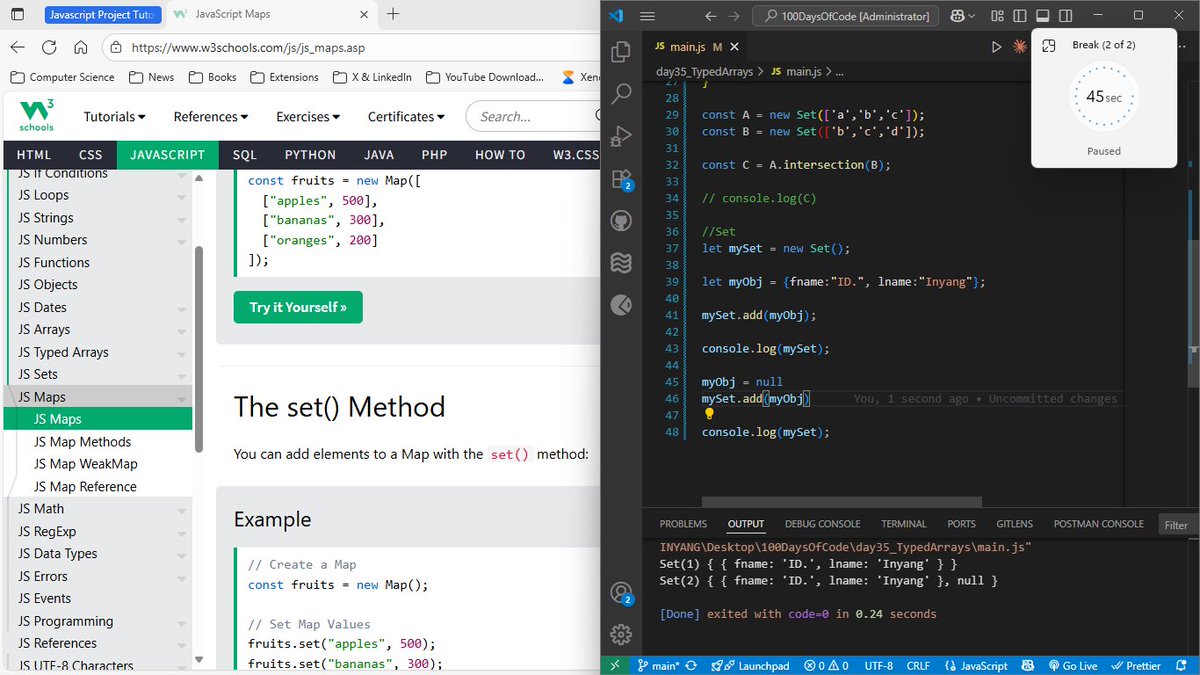Go back with the VS Code arrow

(x=711, y=16)
